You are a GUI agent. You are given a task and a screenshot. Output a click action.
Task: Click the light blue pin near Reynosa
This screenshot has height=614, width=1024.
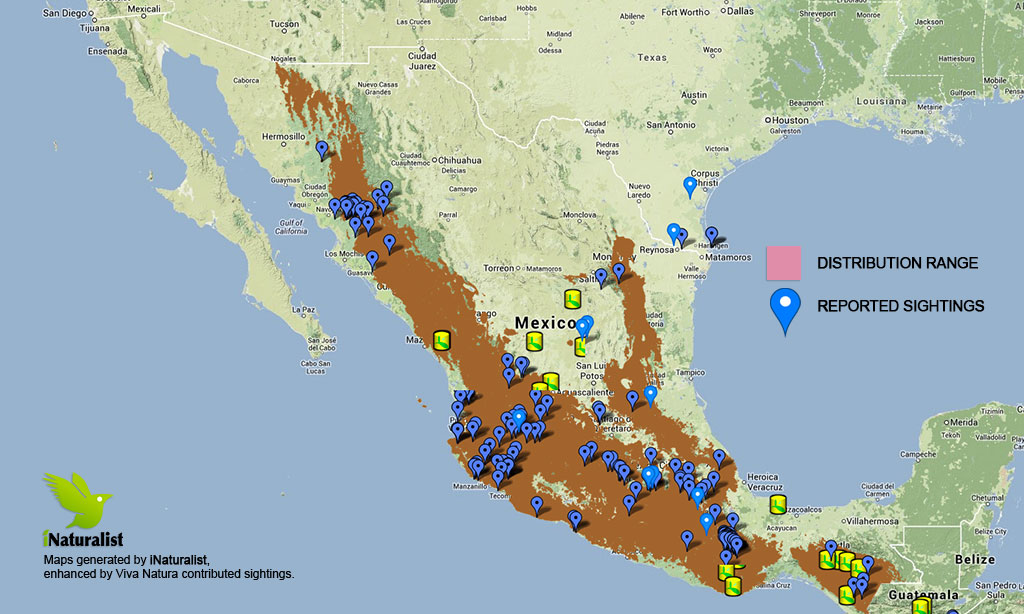(x=674, y=233)
